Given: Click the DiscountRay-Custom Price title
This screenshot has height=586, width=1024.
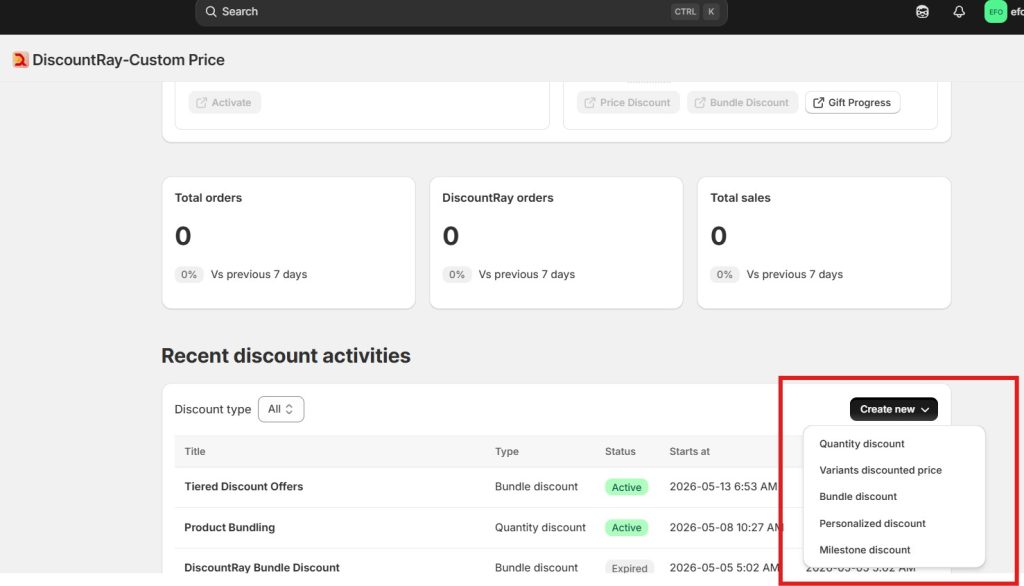Looking at the screenshot, I should click(x=129, y=59).
